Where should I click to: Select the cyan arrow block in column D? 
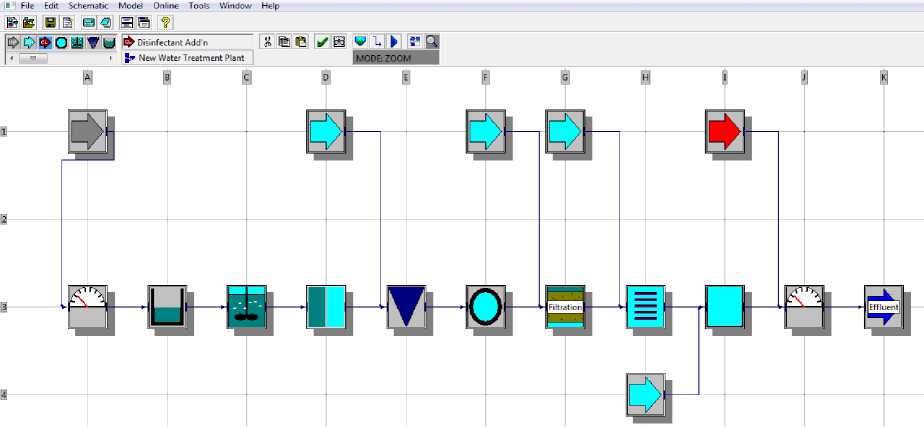pos(326,131)
